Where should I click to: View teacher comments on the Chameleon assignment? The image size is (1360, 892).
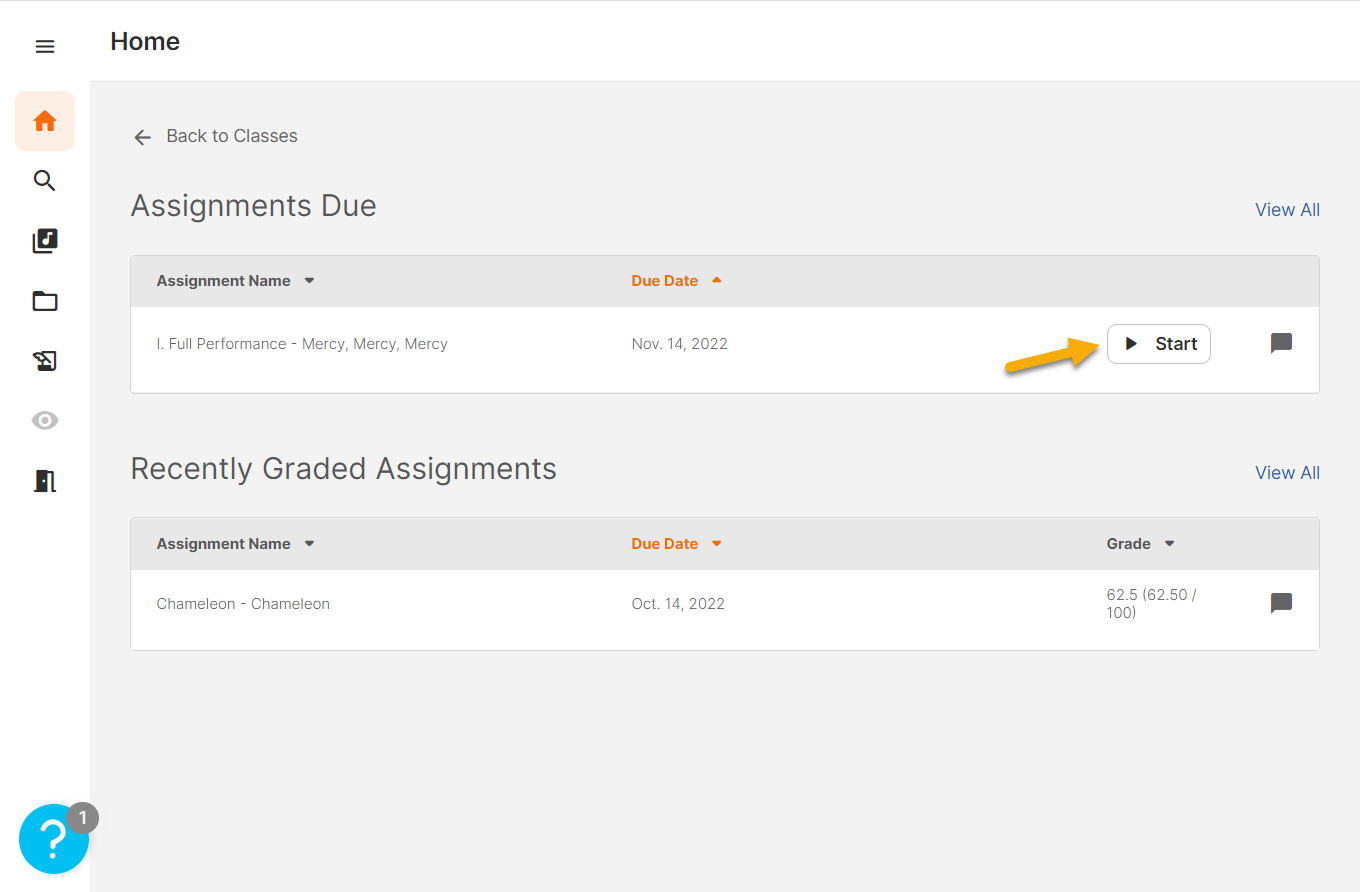point(1281,603)
